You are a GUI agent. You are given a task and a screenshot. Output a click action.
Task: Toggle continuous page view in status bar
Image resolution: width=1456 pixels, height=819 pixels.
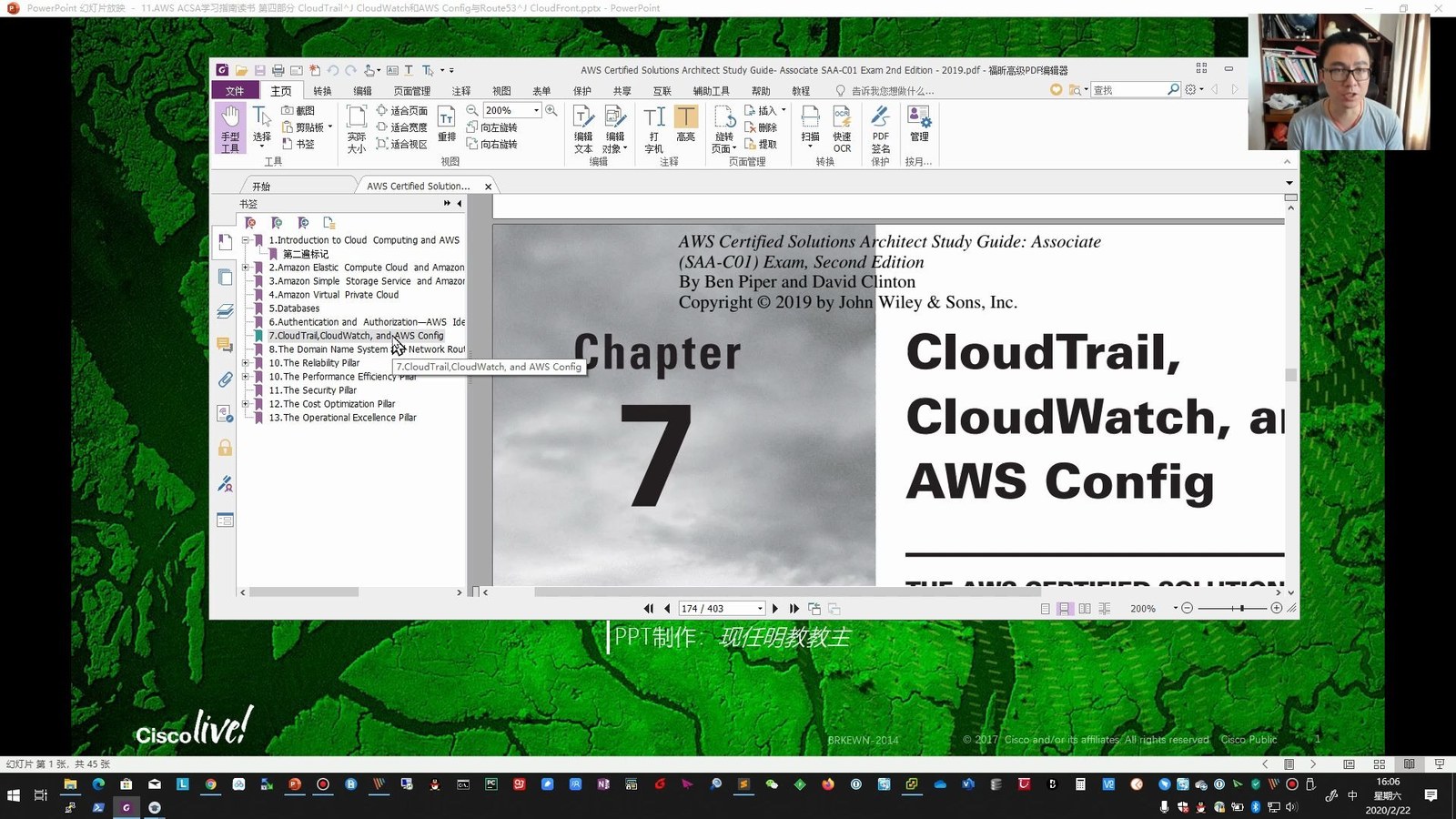1064,608
